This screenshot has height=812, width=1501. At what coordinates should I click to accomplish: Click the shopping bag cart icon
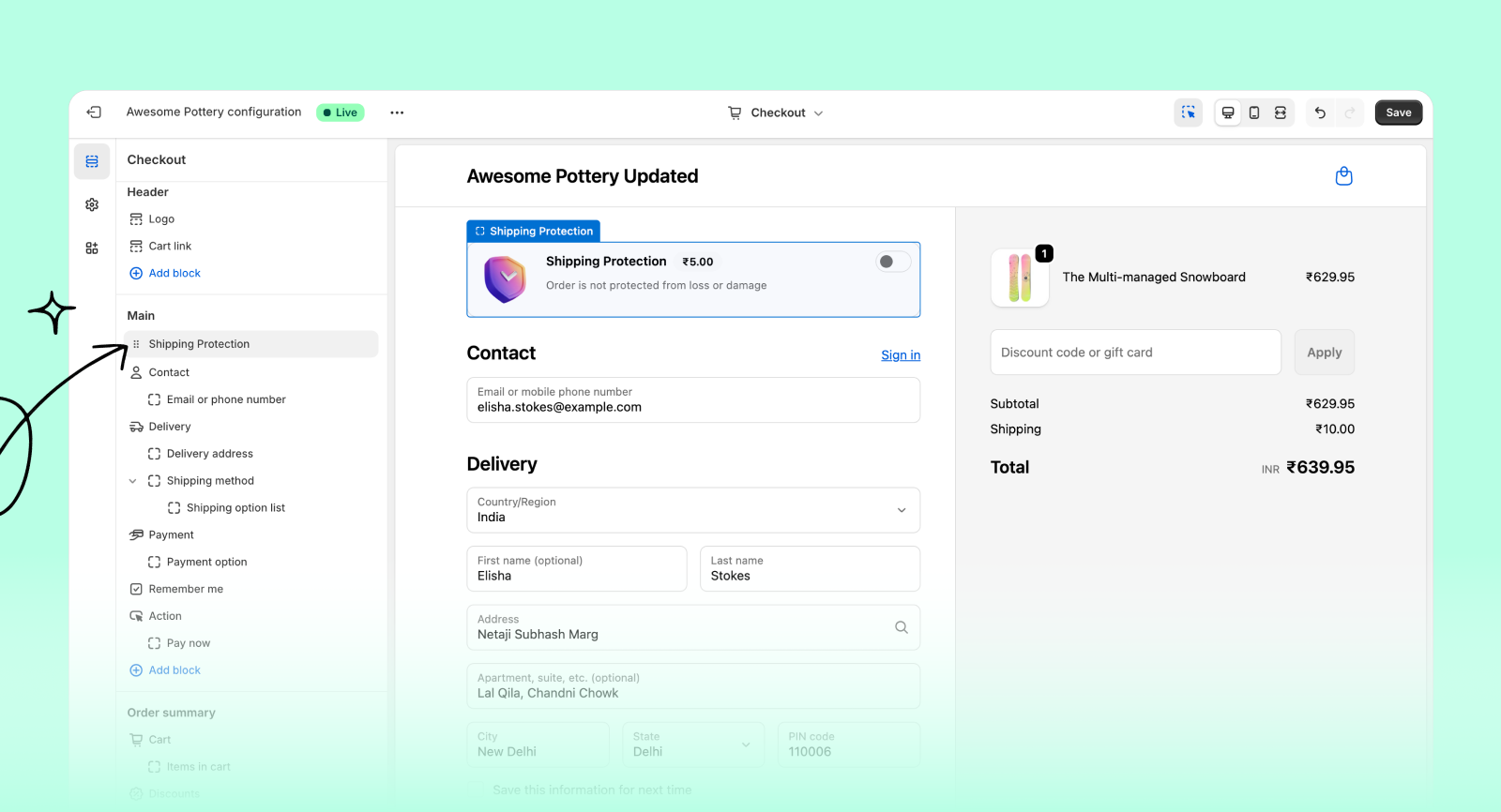point(1343,176)
